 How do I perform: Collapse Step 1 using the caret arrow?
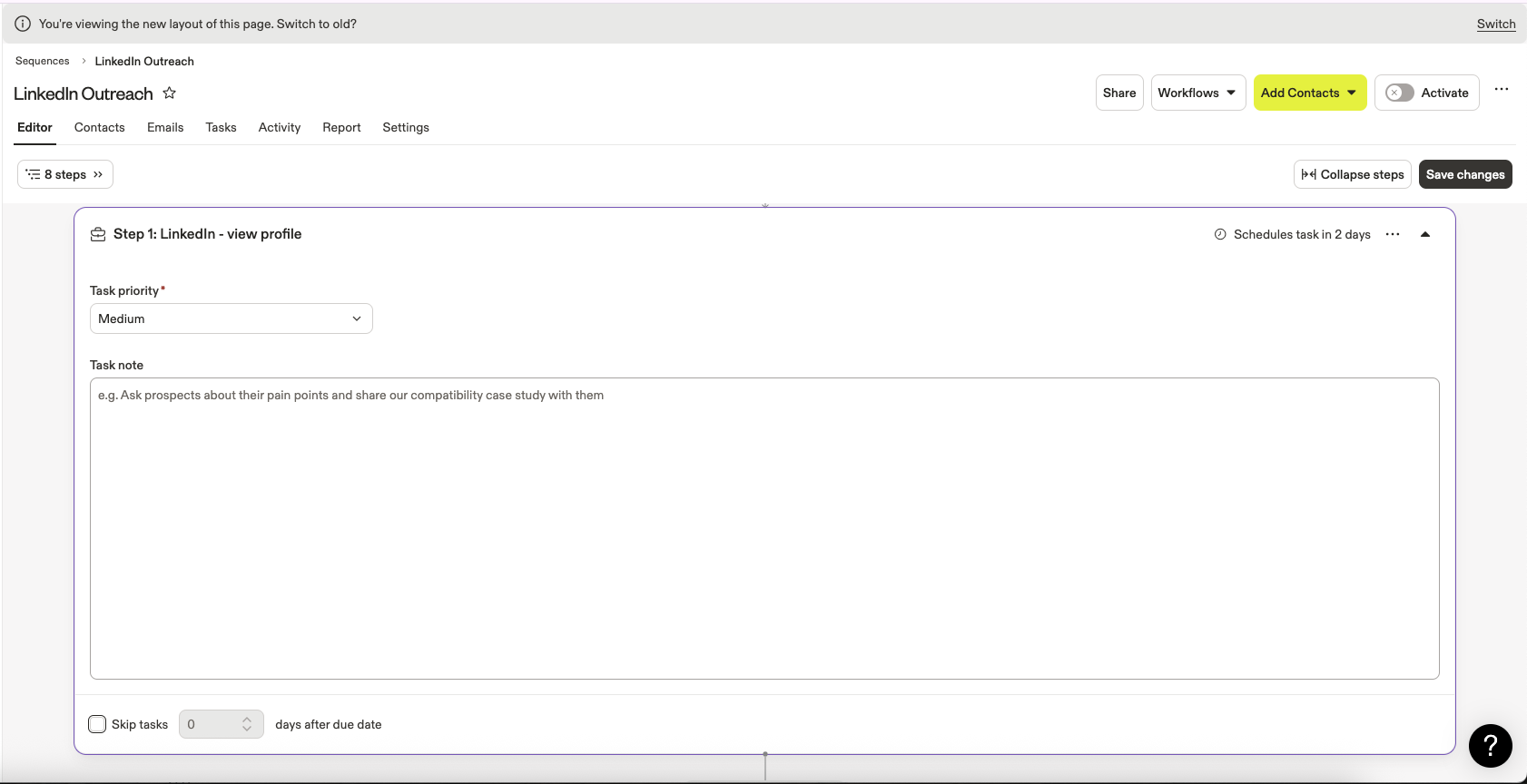(x=1425, y=234)
